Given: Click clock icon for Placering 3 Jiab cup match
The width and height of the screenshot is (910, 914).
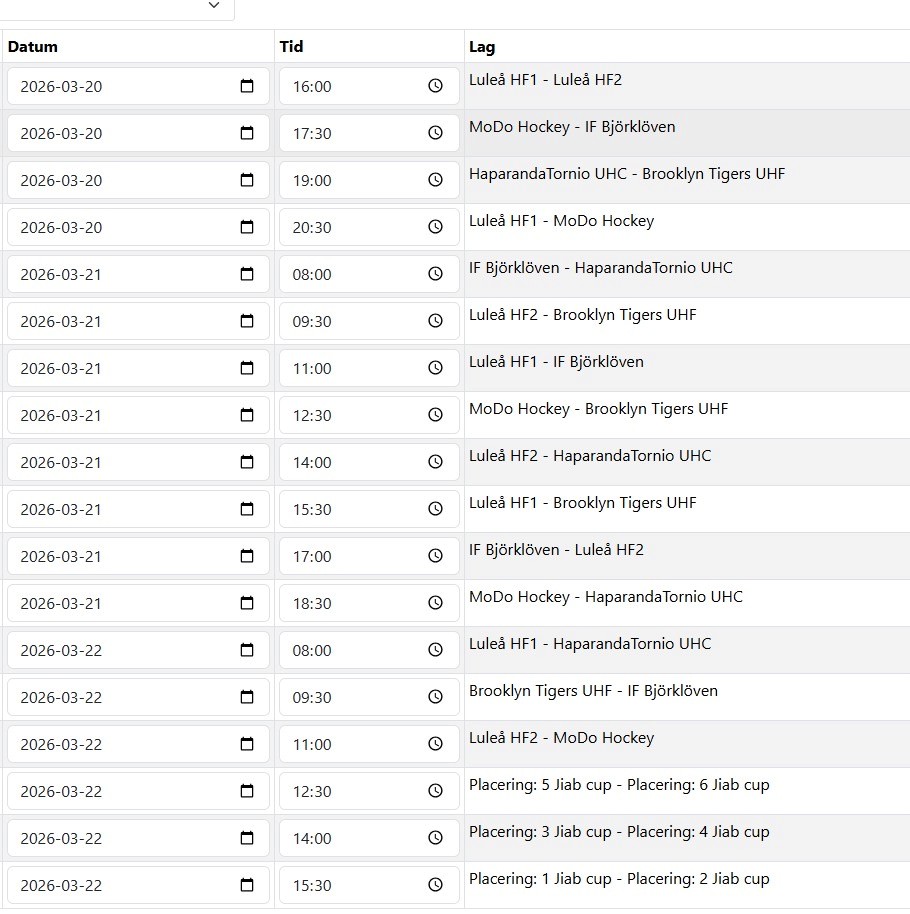Looking at the screenshot, I should tap(435, 838).
